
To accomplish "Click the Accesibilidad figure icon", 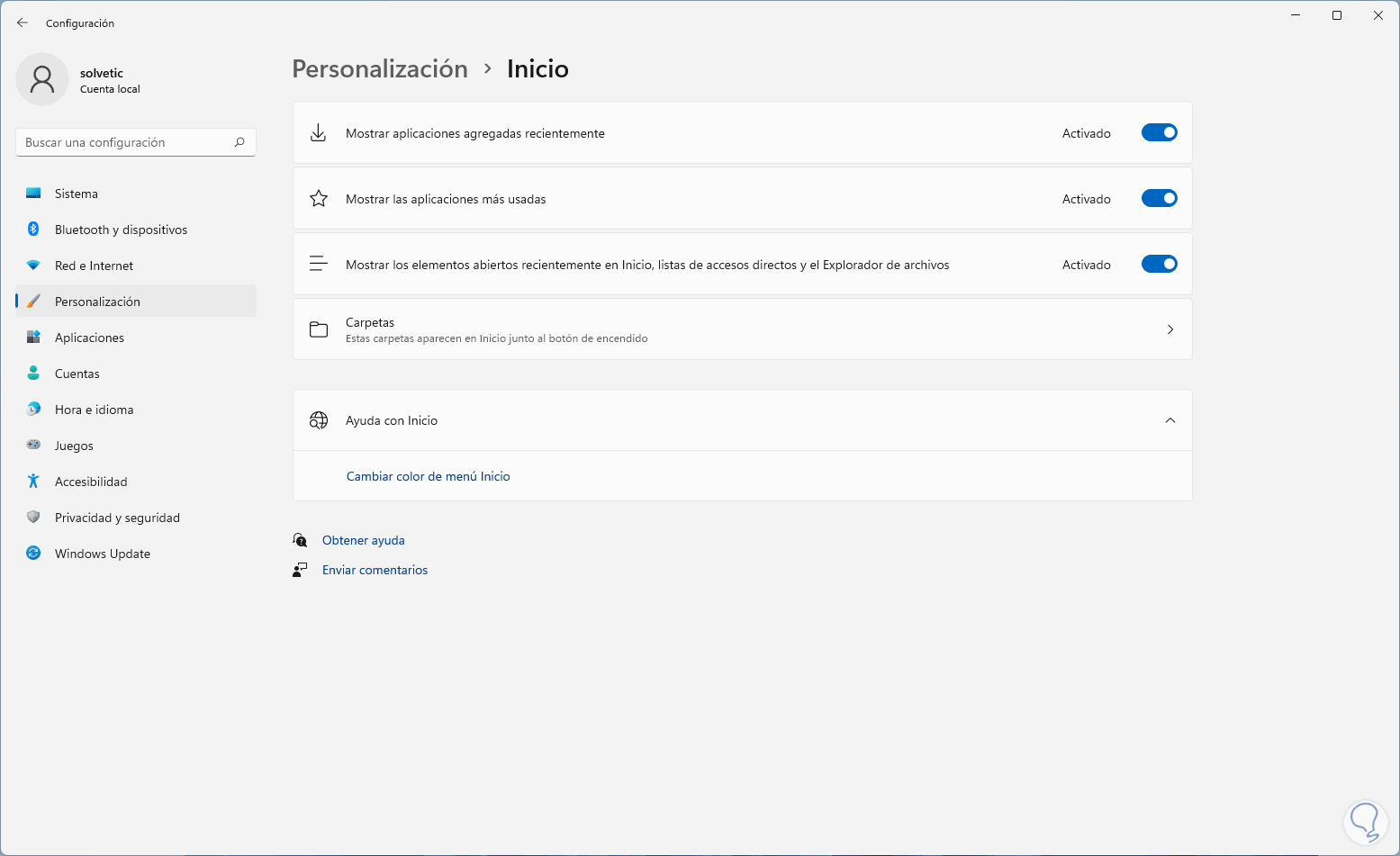I will click(x=33, y=482).
